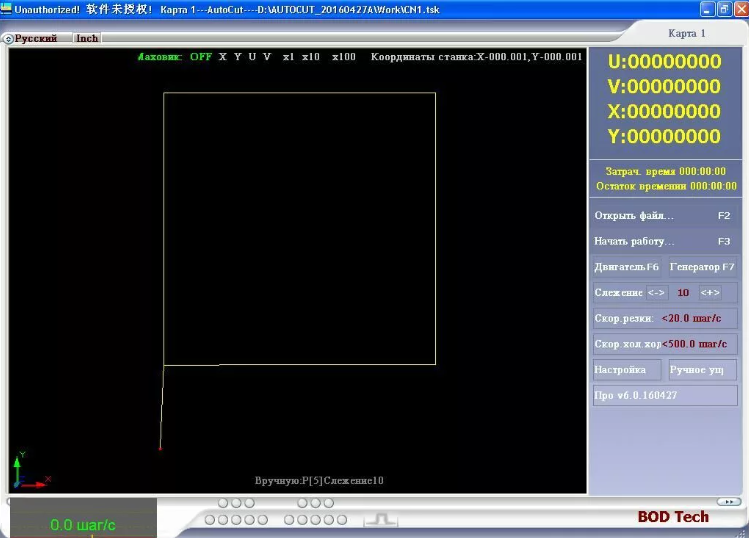Increase tracking with the <+> button
Image resolution: width=749 pixels, height=538 pixels.
pyautogui.click(x=710, y=293)
